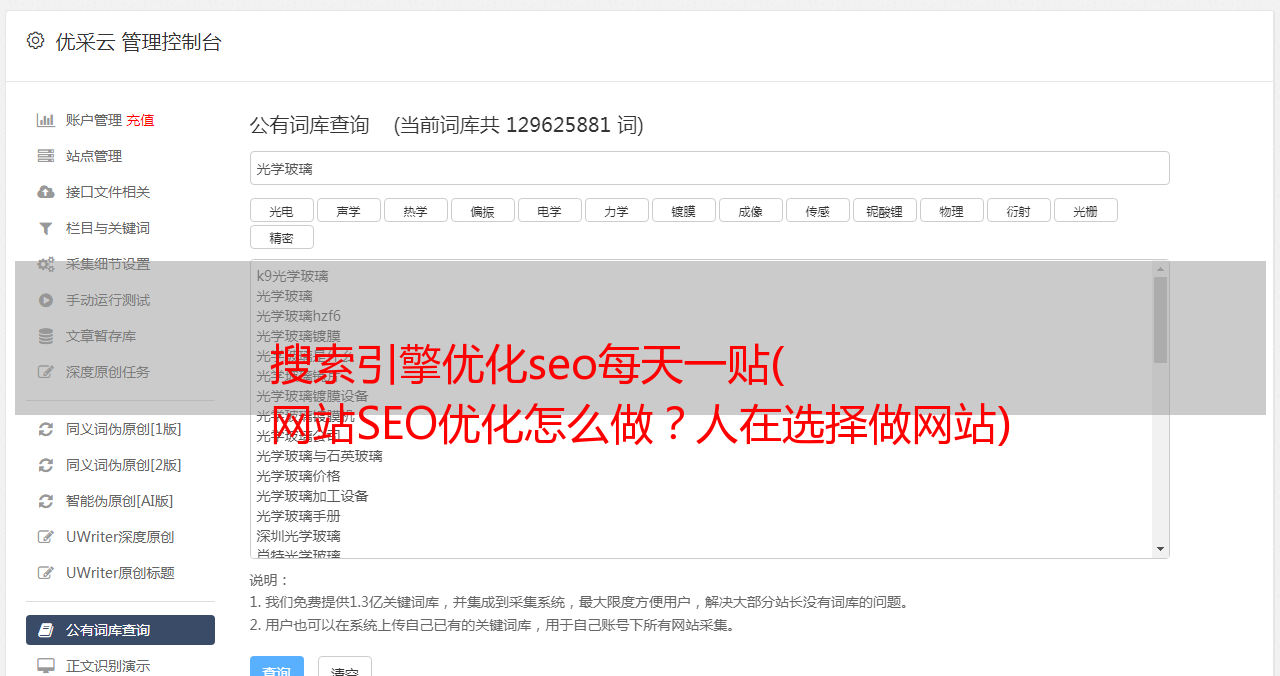Click the keyword search input field
Viewport: 1280px width, 676px height.
[709, 168]
